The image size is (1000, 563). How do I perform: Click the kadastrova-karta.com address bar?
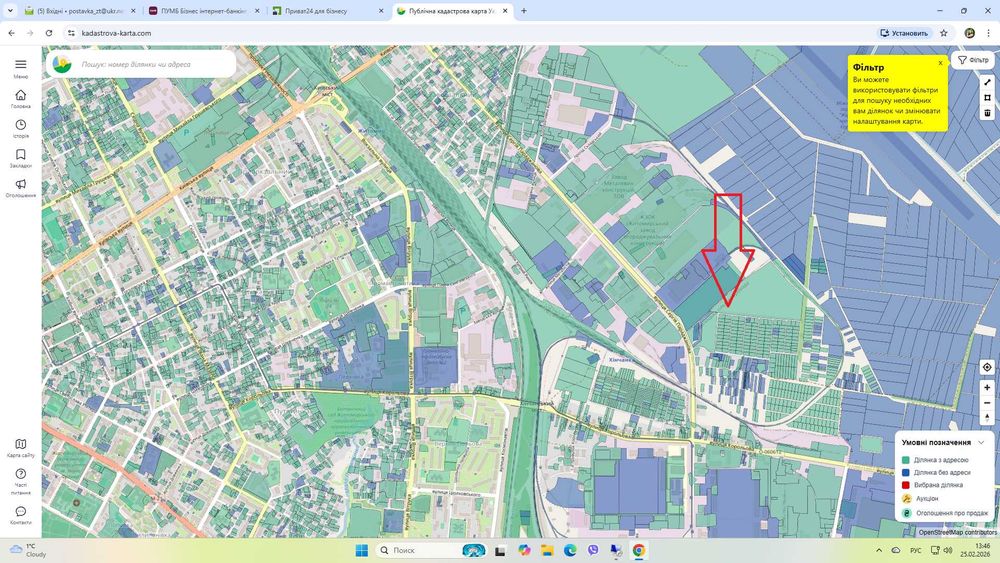116,33
